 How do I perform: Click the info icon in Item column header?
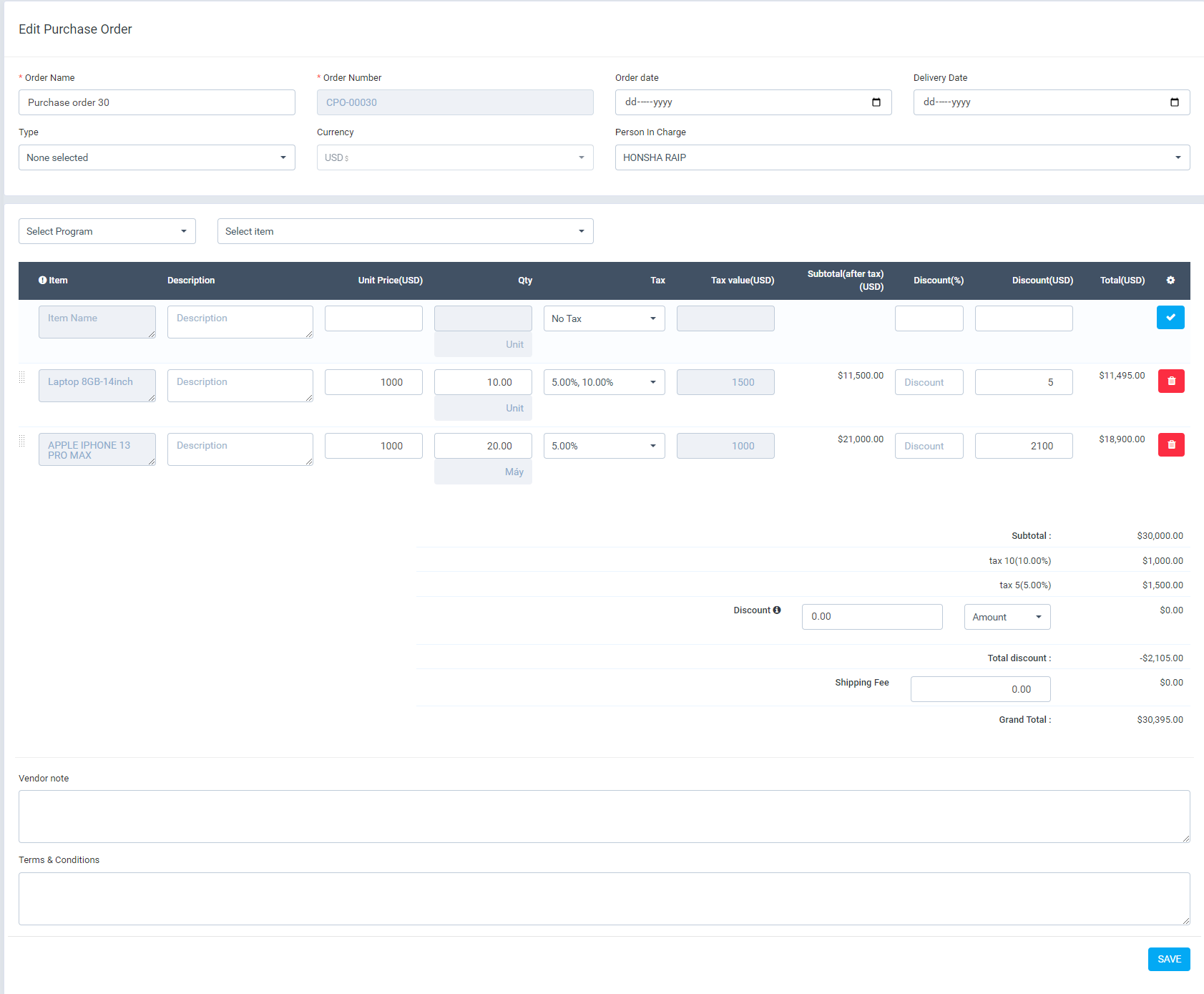(x=42, y=281)
